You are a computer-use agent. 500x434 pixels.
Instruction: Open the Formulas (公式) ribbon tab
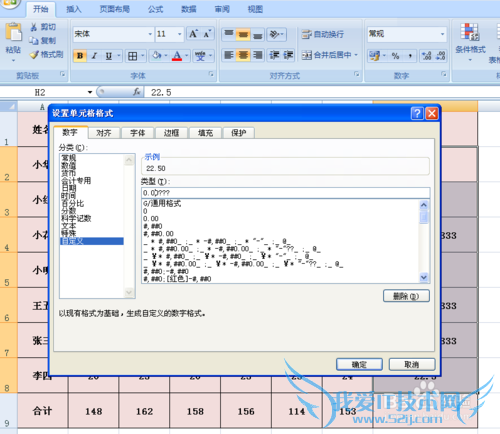(156, 9)
